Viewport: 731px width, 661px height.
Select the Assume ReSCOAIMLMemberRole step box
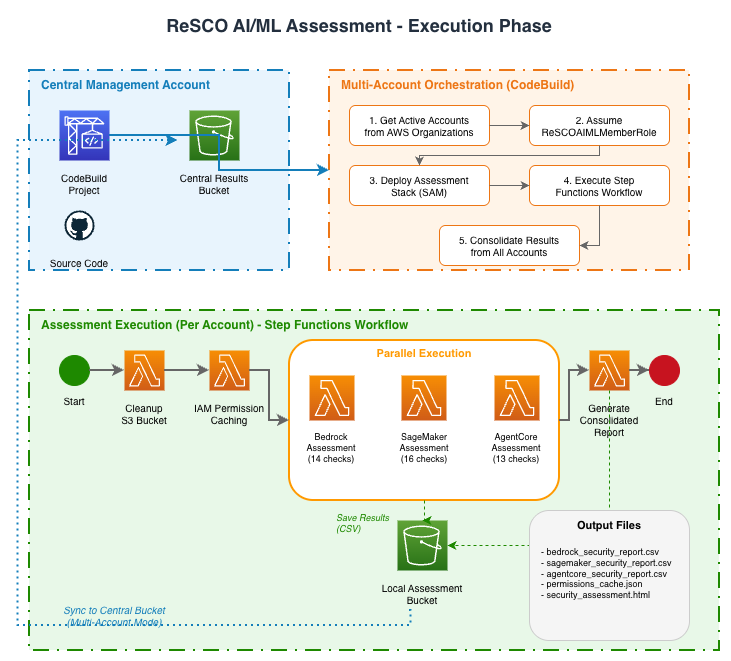pyautogui.click(x=599, y=126)
